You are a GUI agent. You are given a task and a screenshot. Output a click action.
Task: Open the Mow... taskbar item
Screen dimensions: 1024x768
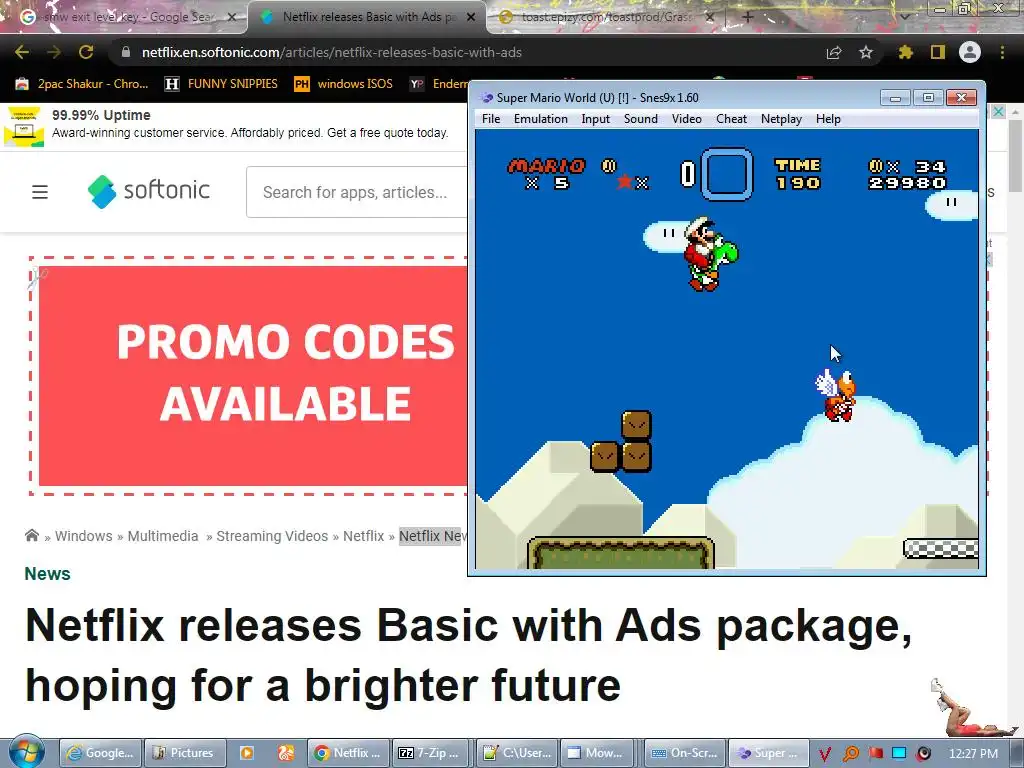[599, 753]
